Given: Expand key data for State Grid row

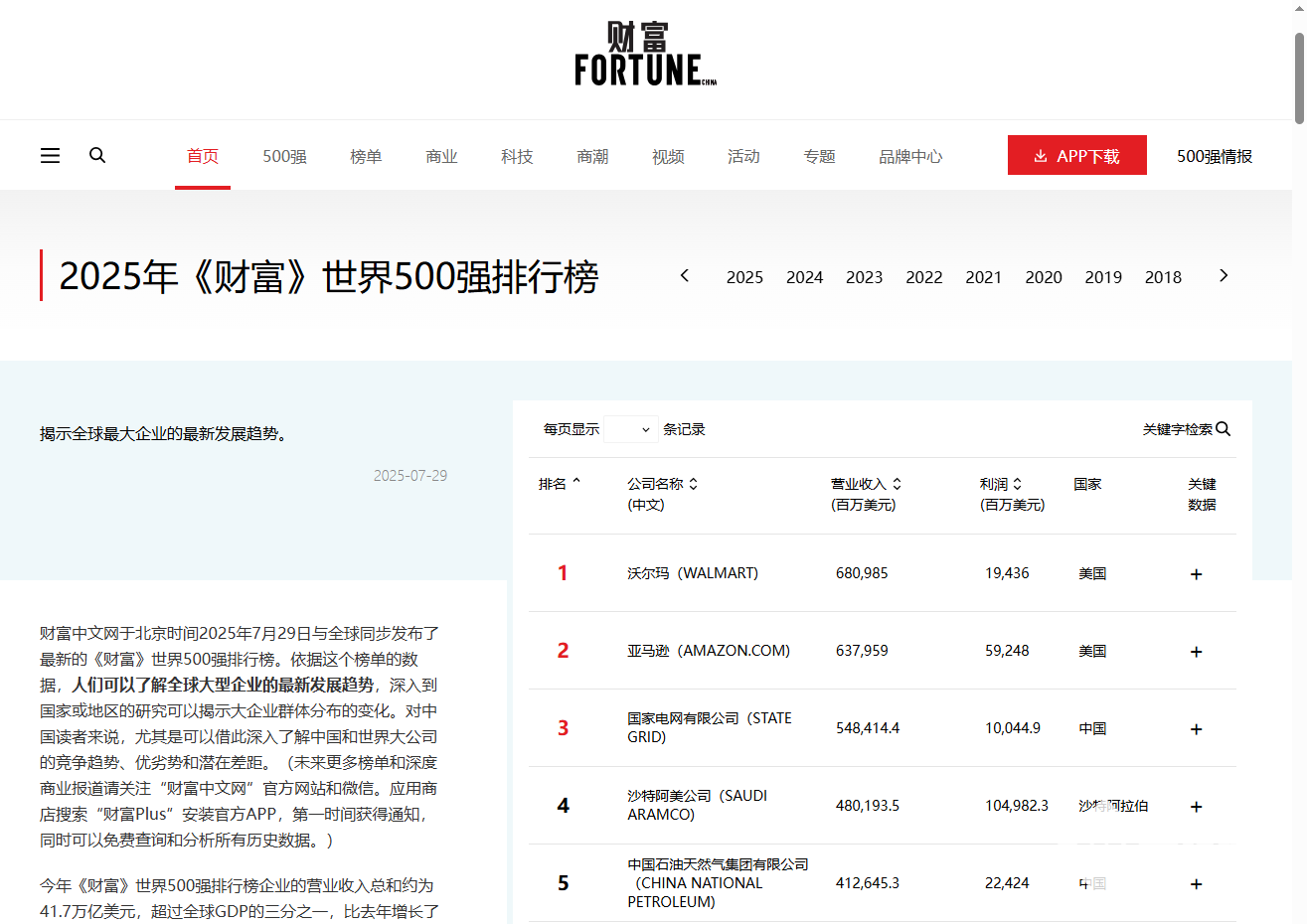Looking at the screenshot, I should click(1196, 729).
